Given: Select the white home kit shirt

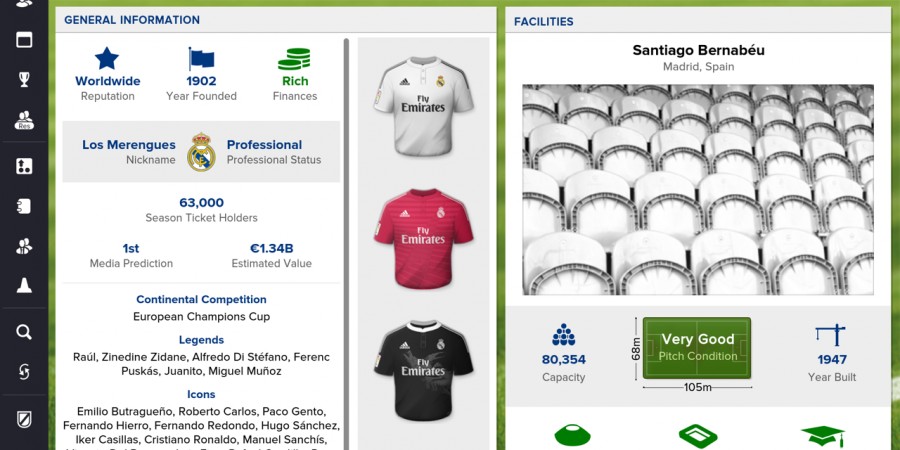Looking at the screenshot, I should 424,106.
